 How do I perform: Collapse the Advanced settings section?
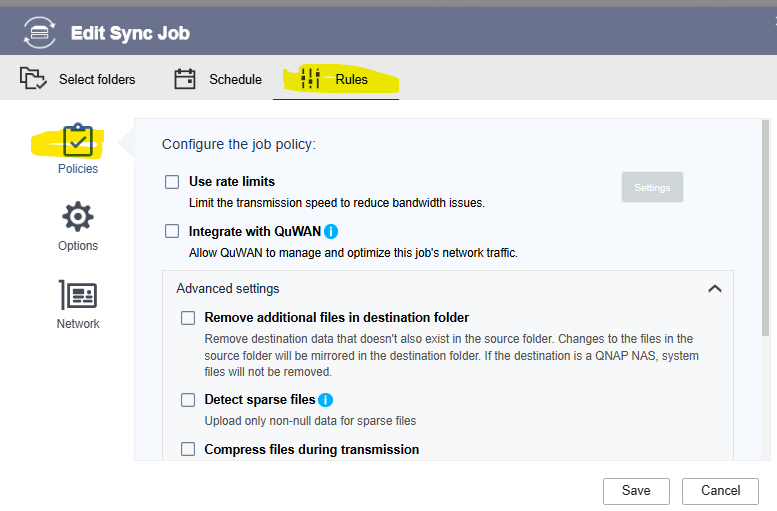714,289
